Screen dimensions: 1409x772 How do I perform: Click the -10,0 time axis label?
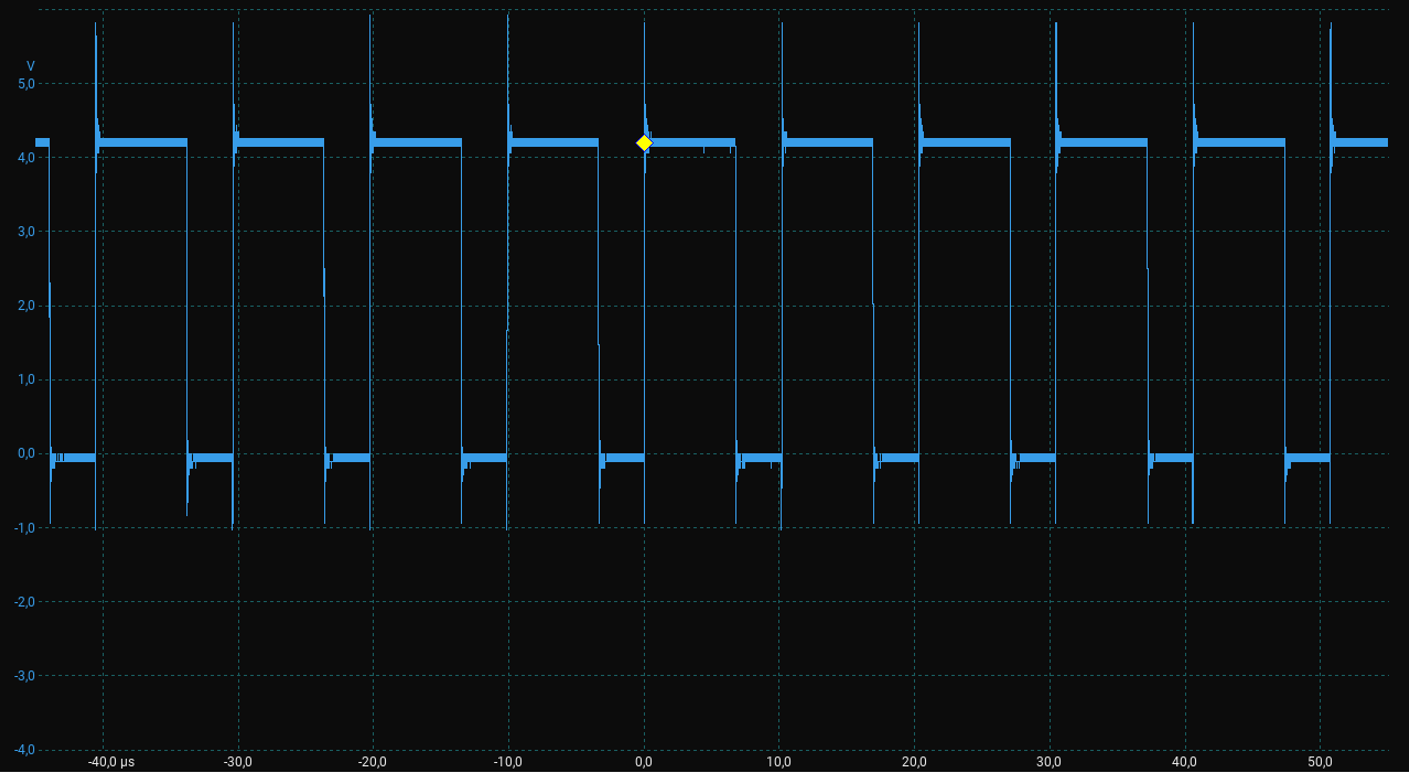click(508, 762)
